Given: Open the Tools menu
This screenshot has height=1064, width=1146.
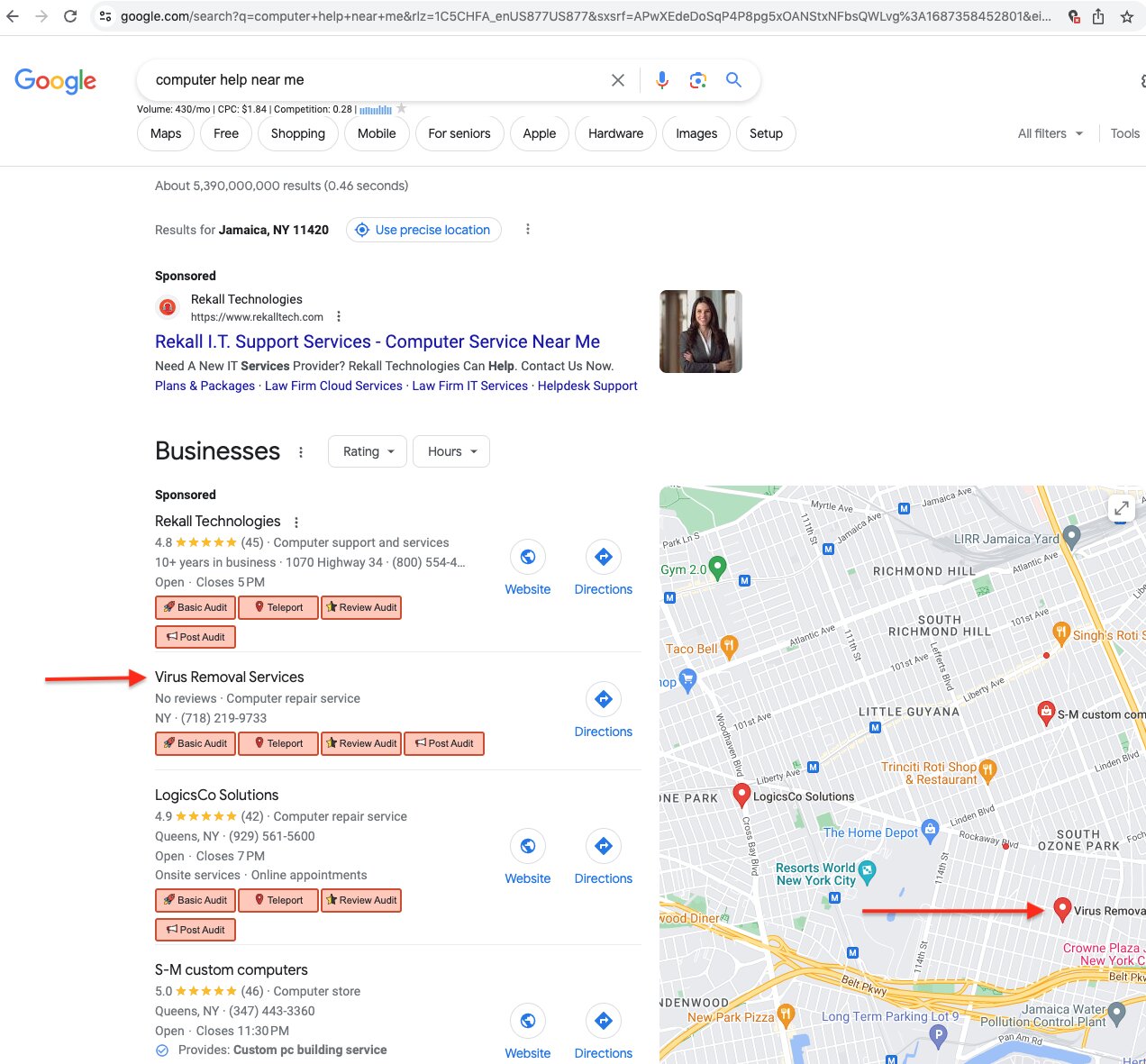Looking at the screenshot, I should 1125,133.
